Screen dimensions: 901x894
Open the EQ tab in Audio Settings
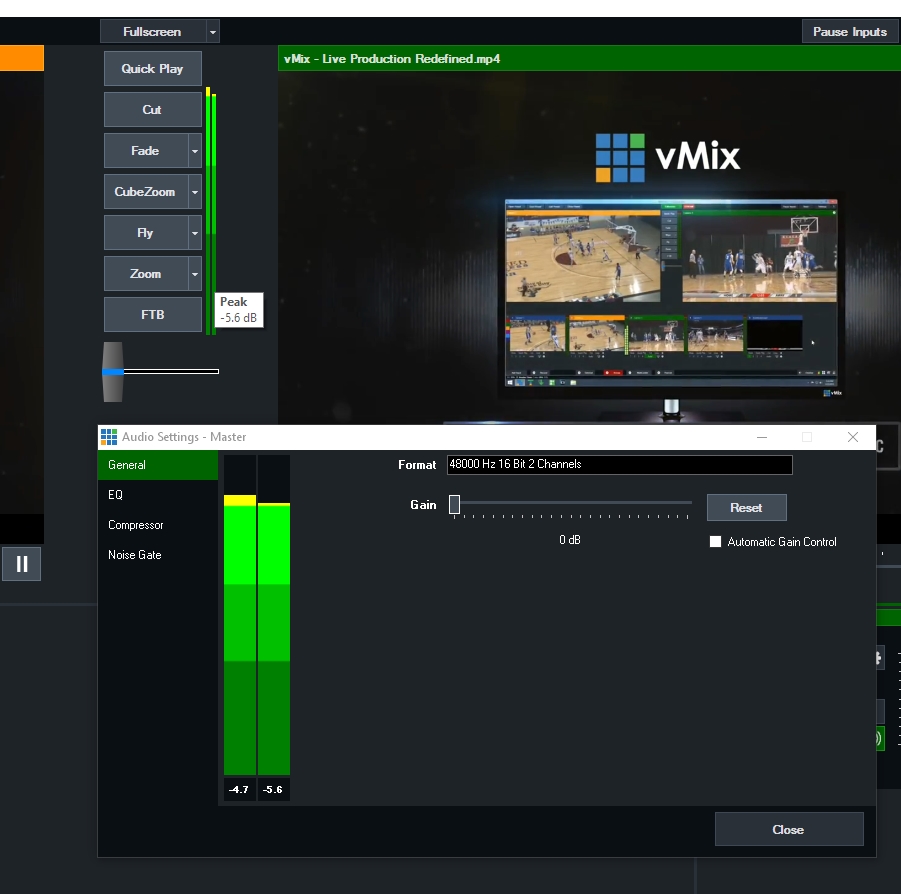pyautogui.click(x=157, y=495)
